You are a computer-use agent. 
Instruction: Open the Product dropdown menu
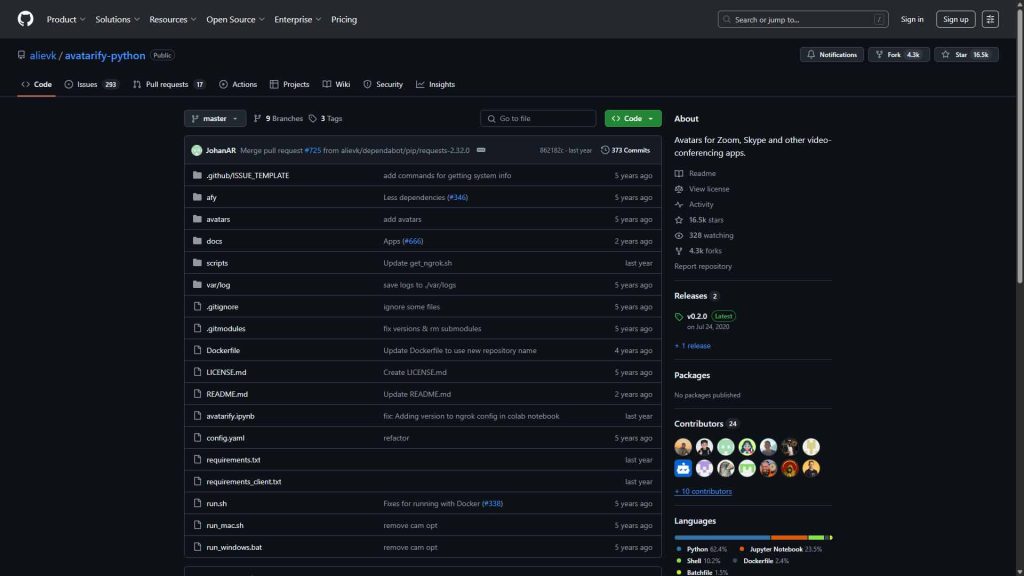pyautogui.click(x=66, y=20)
